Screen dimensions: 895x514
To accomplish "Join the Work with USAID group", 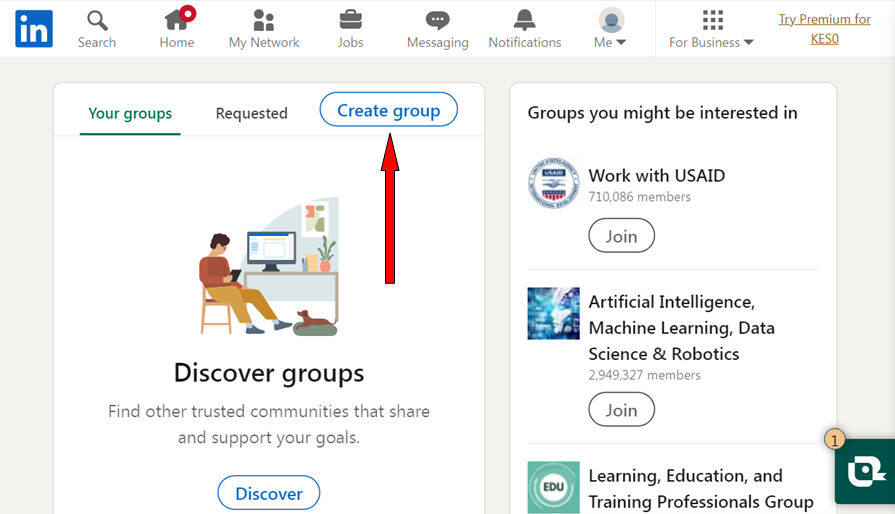I will coord(622,236).
